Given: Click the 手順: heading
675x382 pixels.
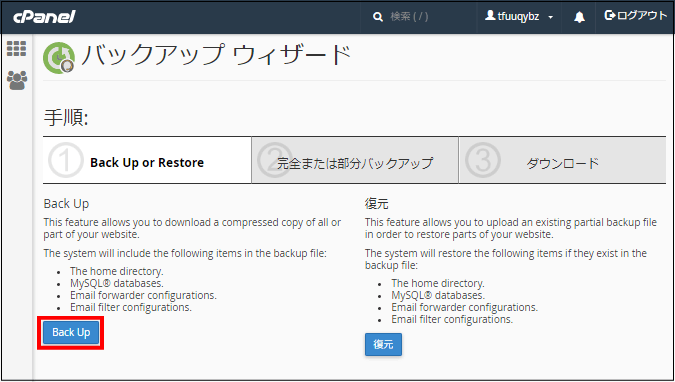Looking at the screenshot, I should (x=66, y=117).
